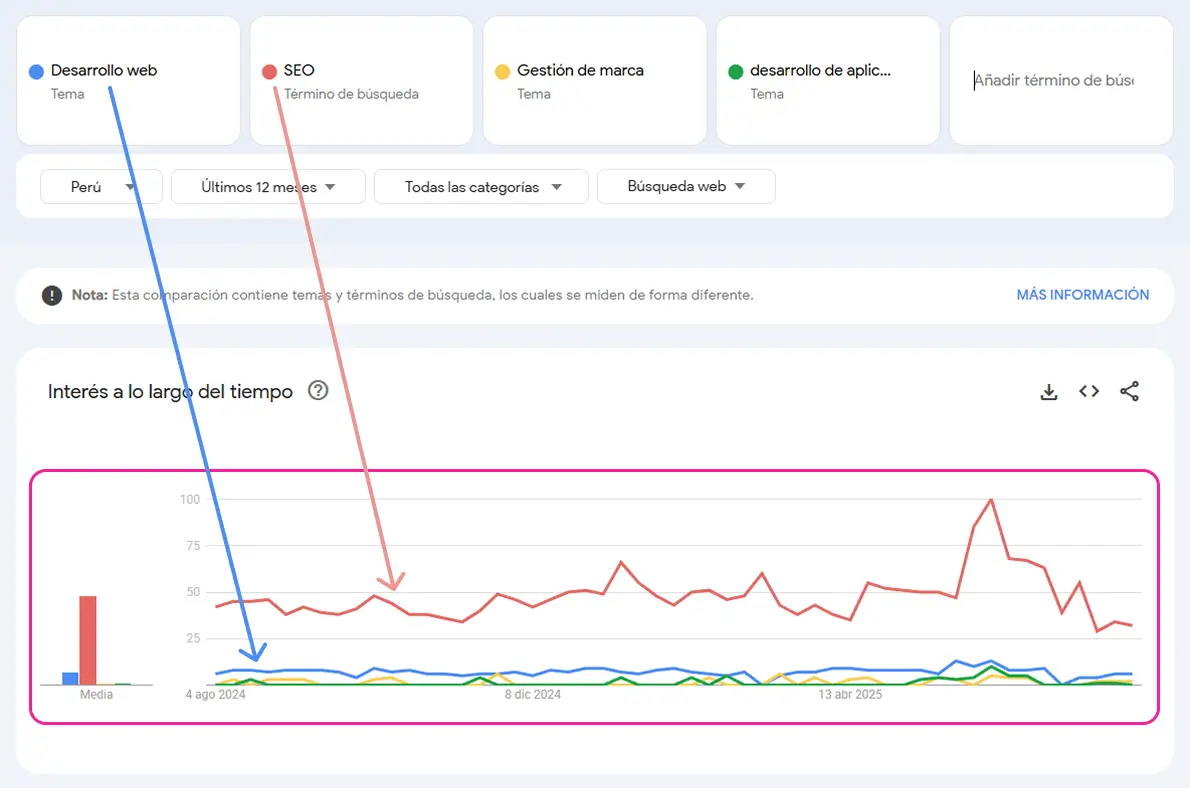
Task: Select the SEO search term card
Action: 361,80
